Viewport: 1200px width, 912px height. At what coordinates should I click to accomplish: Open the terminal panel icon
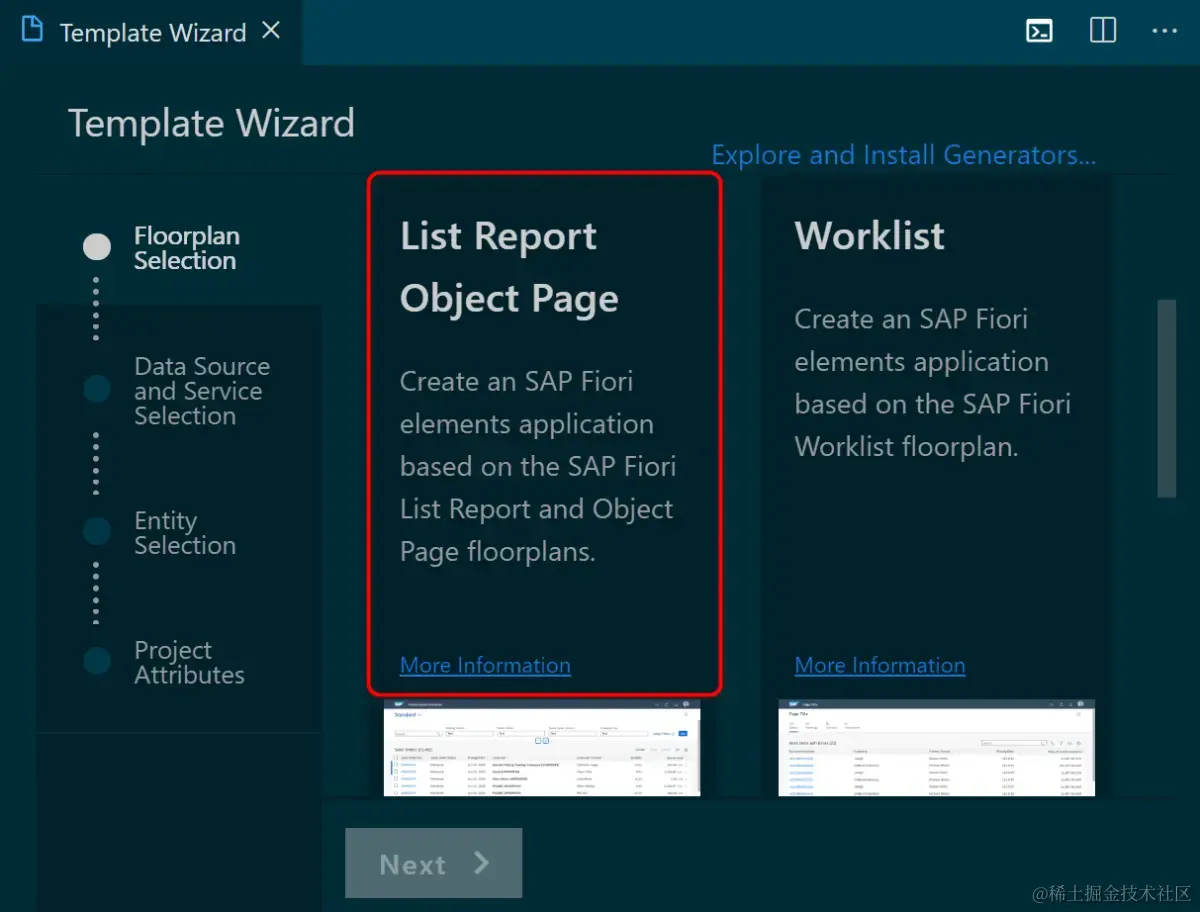click(x=1039, y=31)
